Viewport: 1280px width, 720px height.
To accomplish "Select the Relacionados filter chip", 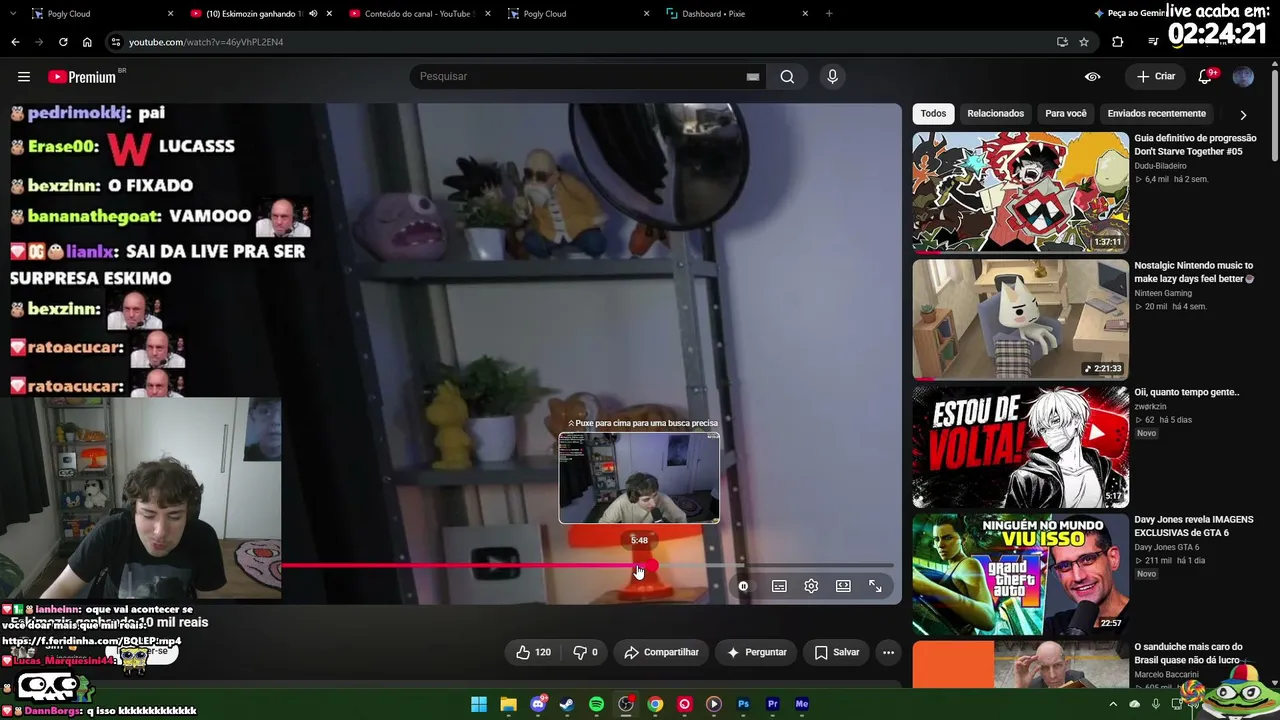I will [995, 114].
